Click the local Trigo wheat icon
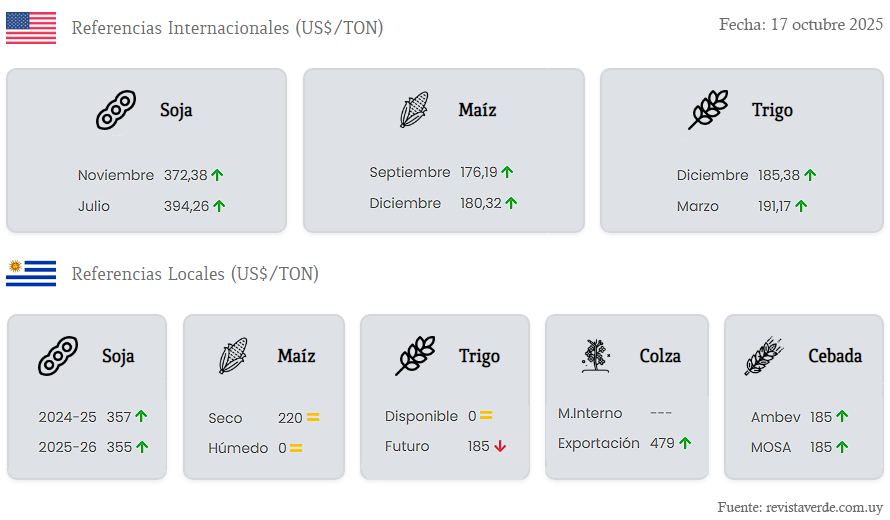 (415, 356)
